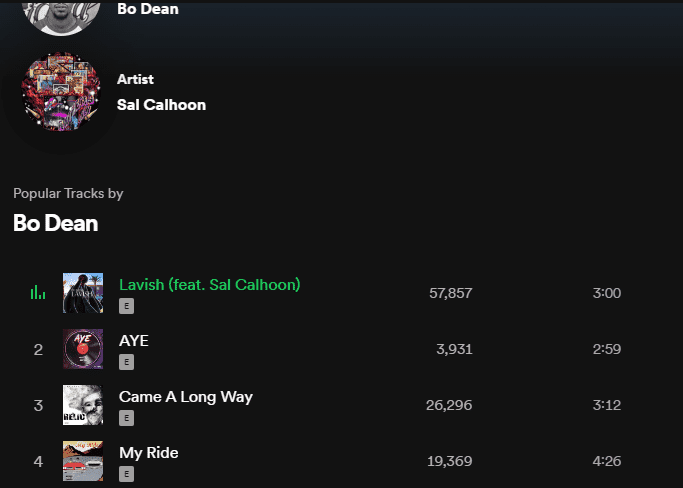Open Sal Calhoon's round artist avatar
Viewport: 683px width, 488px height.
tap(61, 92)
